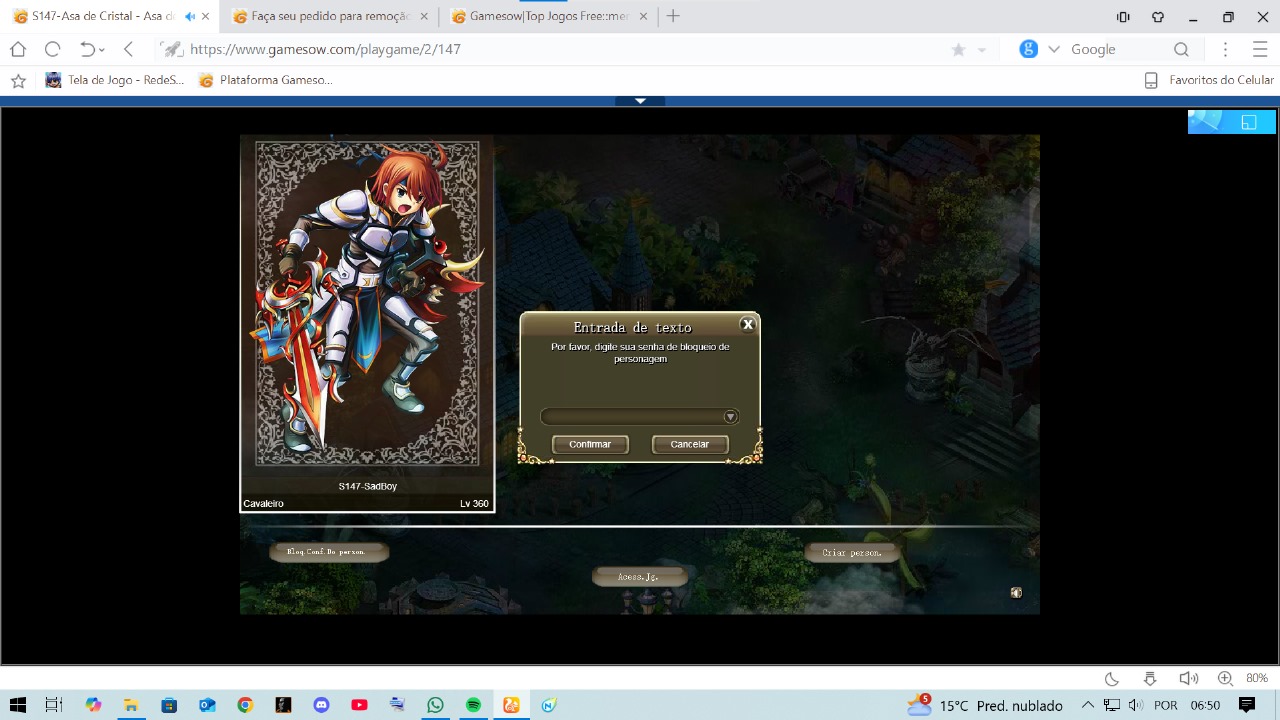Click the phone sync icon in title bar
1280x720 pixels.
(1123, 17)
